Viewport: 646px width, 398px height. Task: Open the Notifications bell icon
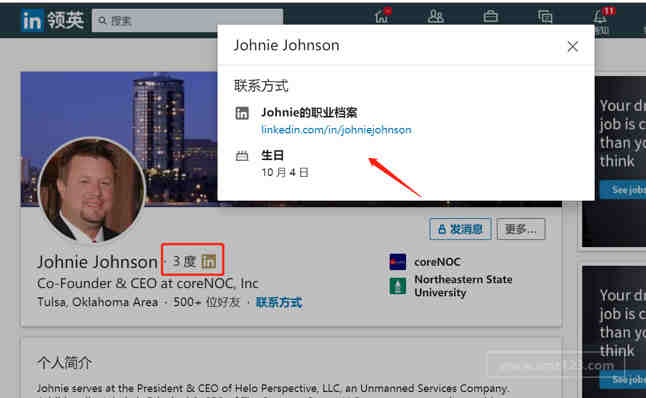(x=599, y=17)
